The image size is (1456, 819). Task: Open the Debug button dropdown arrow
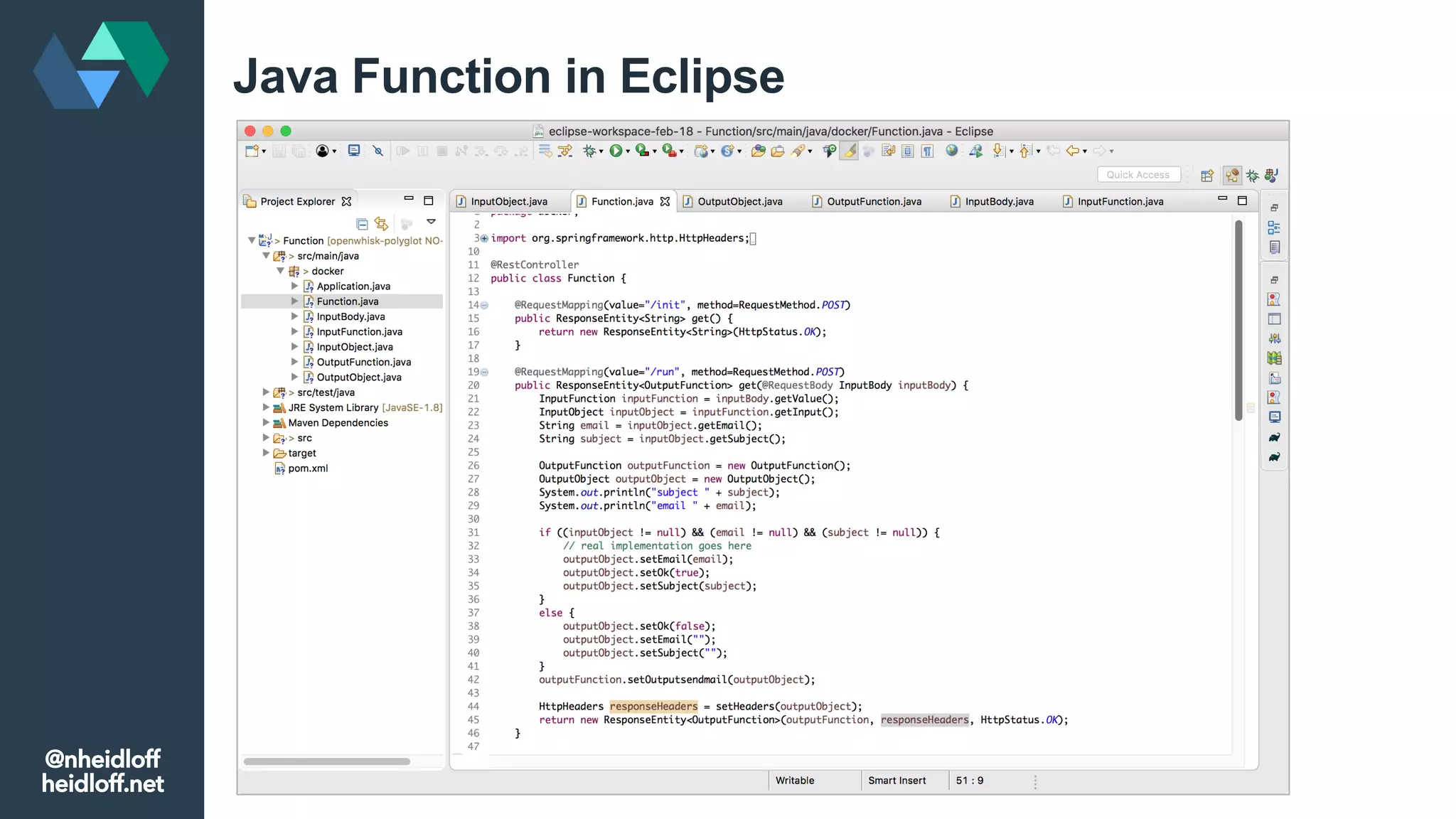tap(601, 151)
